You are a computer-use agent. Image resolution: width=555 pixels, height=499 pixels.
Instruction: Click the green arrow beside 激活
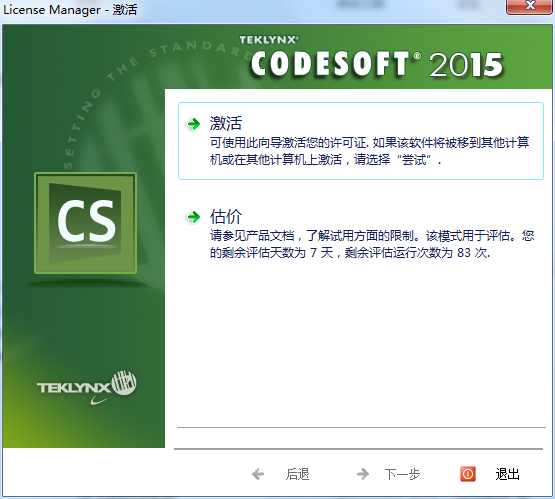point(194,124)
